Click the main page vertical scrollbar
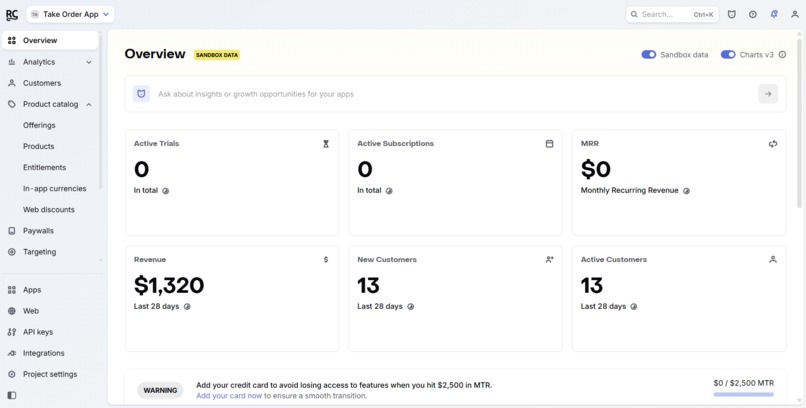Screen dimensions: 806x408 [799, 121]
